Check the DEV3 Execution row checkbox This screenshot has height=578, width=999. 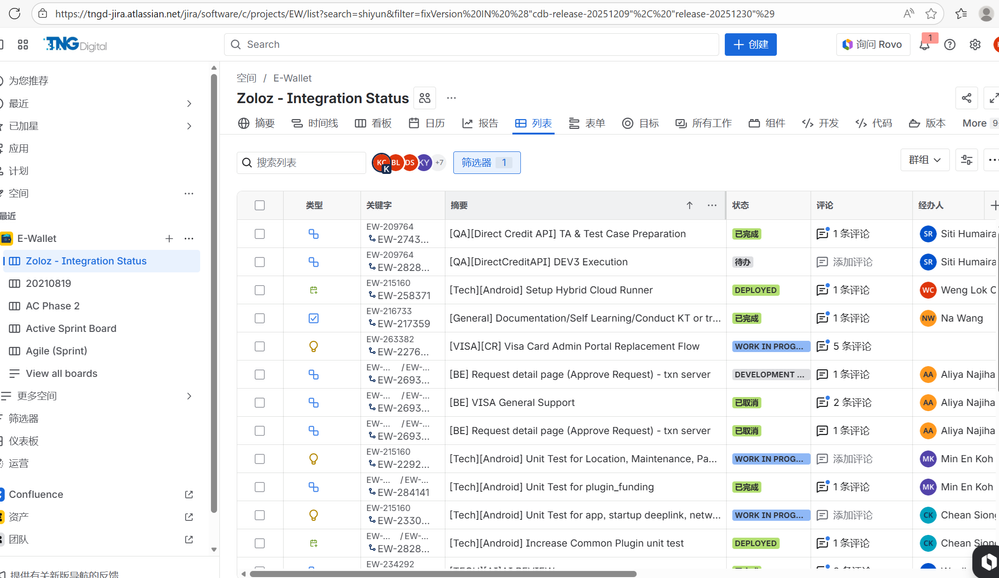(x=259, y=262)
